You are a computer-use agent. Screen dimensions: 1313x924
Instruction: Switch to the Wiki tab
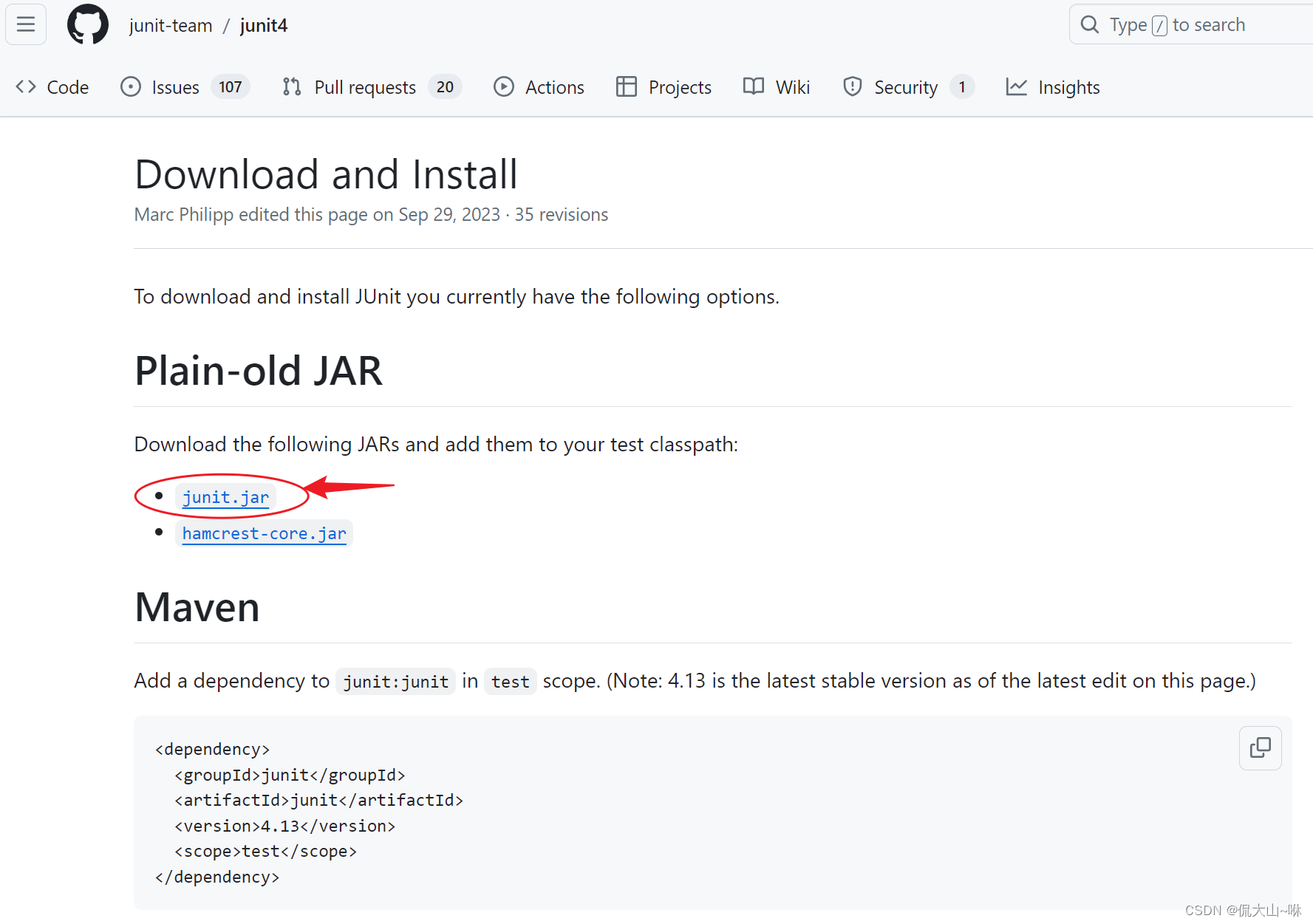[777, 87]
